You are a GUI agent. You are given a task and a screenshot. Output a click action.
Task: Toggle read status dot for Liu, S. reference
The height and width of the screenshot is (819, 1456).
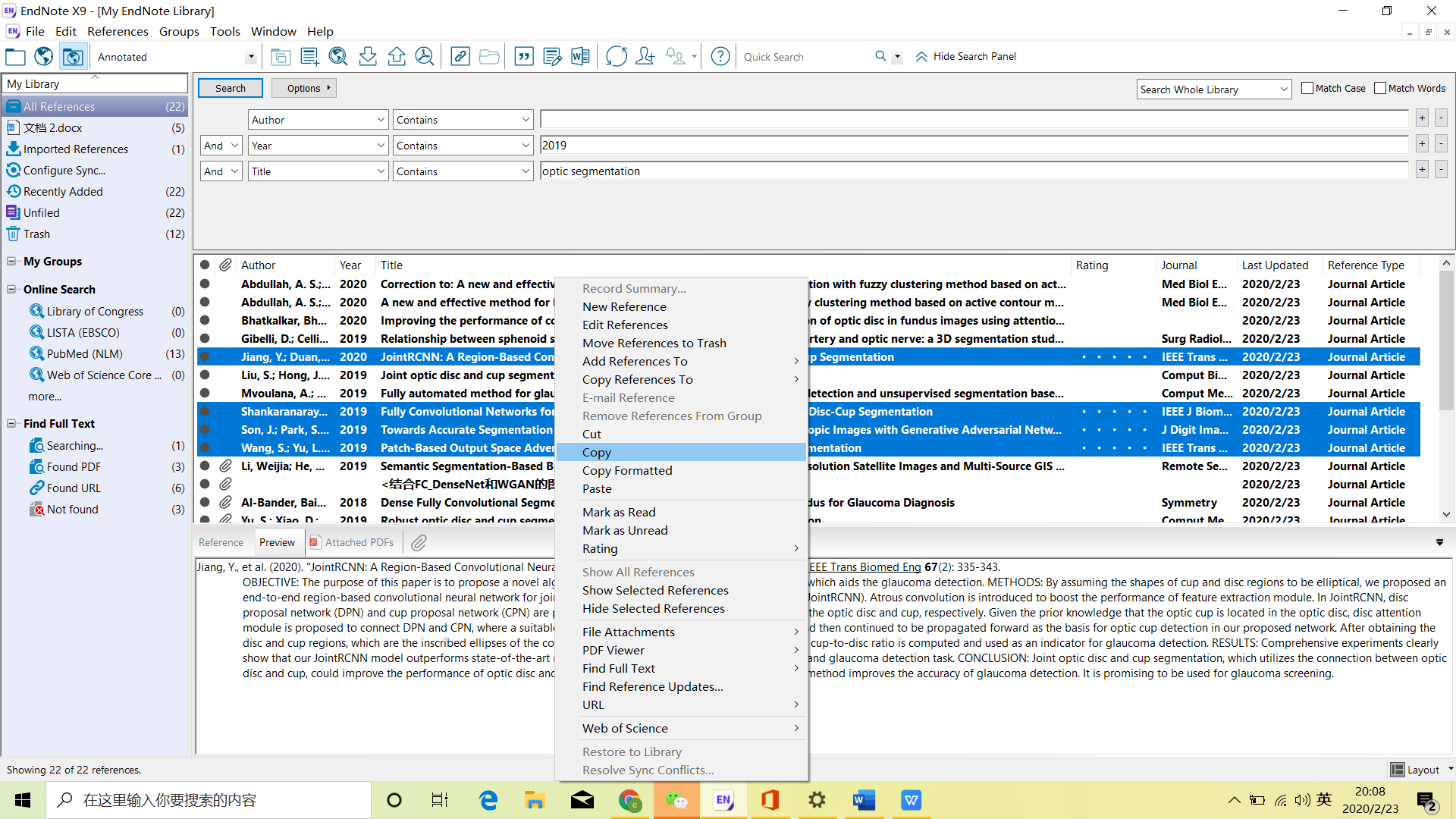click(x=205, y=375)
